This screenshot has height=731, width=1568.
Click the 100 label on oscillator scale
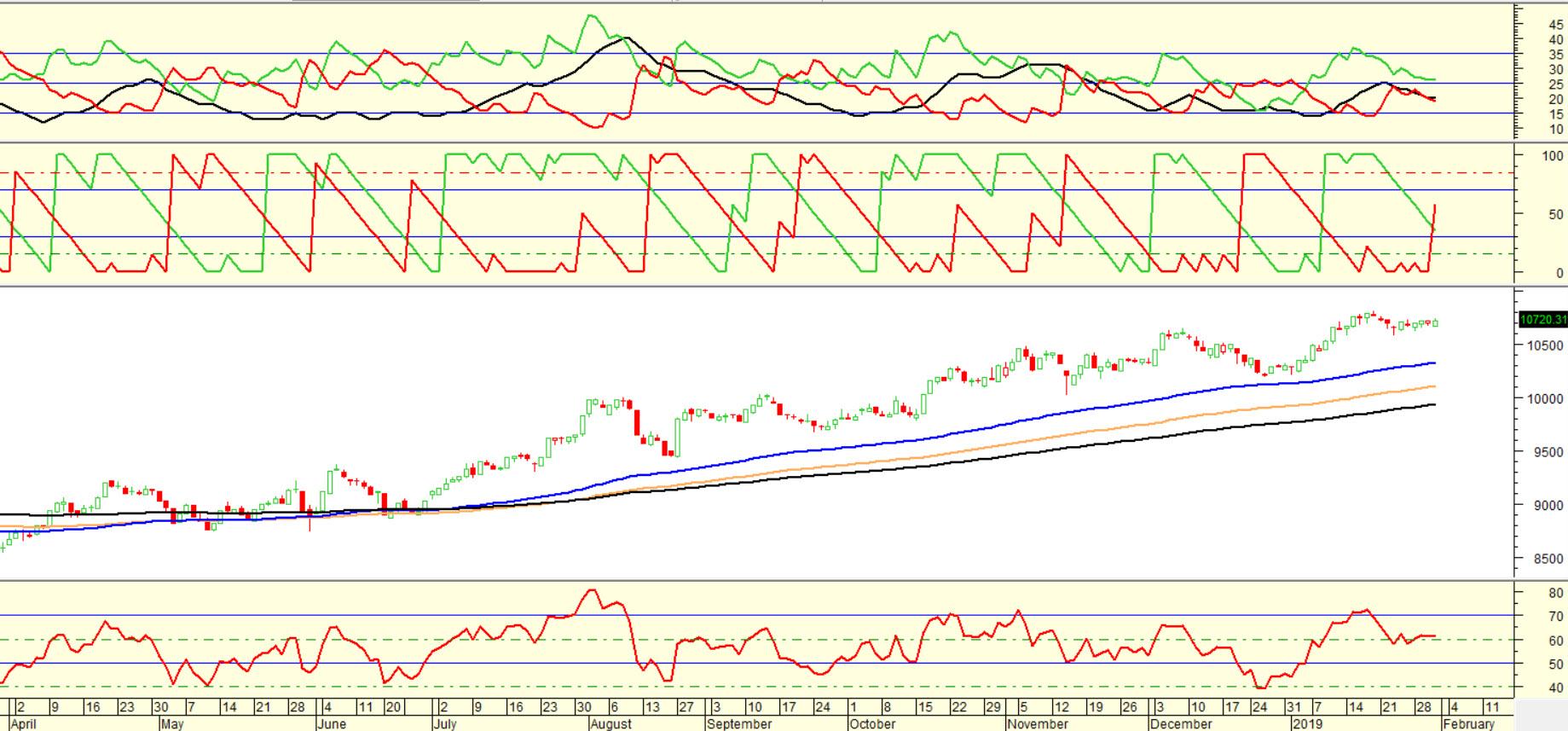[x=1553, y=156]
